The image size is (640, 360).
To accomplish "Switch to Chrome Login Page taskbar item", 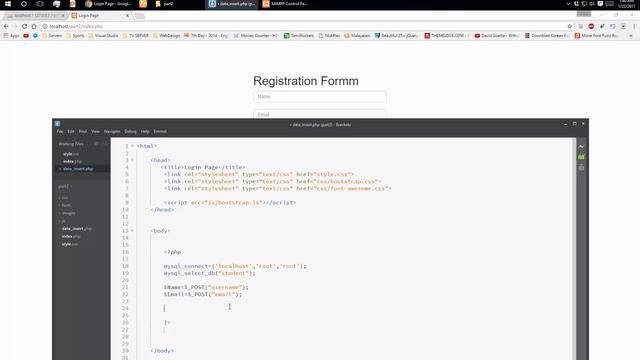I will (109, 4).
